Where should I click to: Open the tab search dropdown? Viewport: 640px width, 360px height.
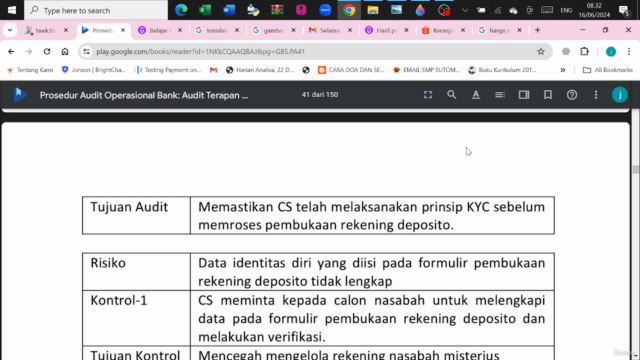point(10,30)
